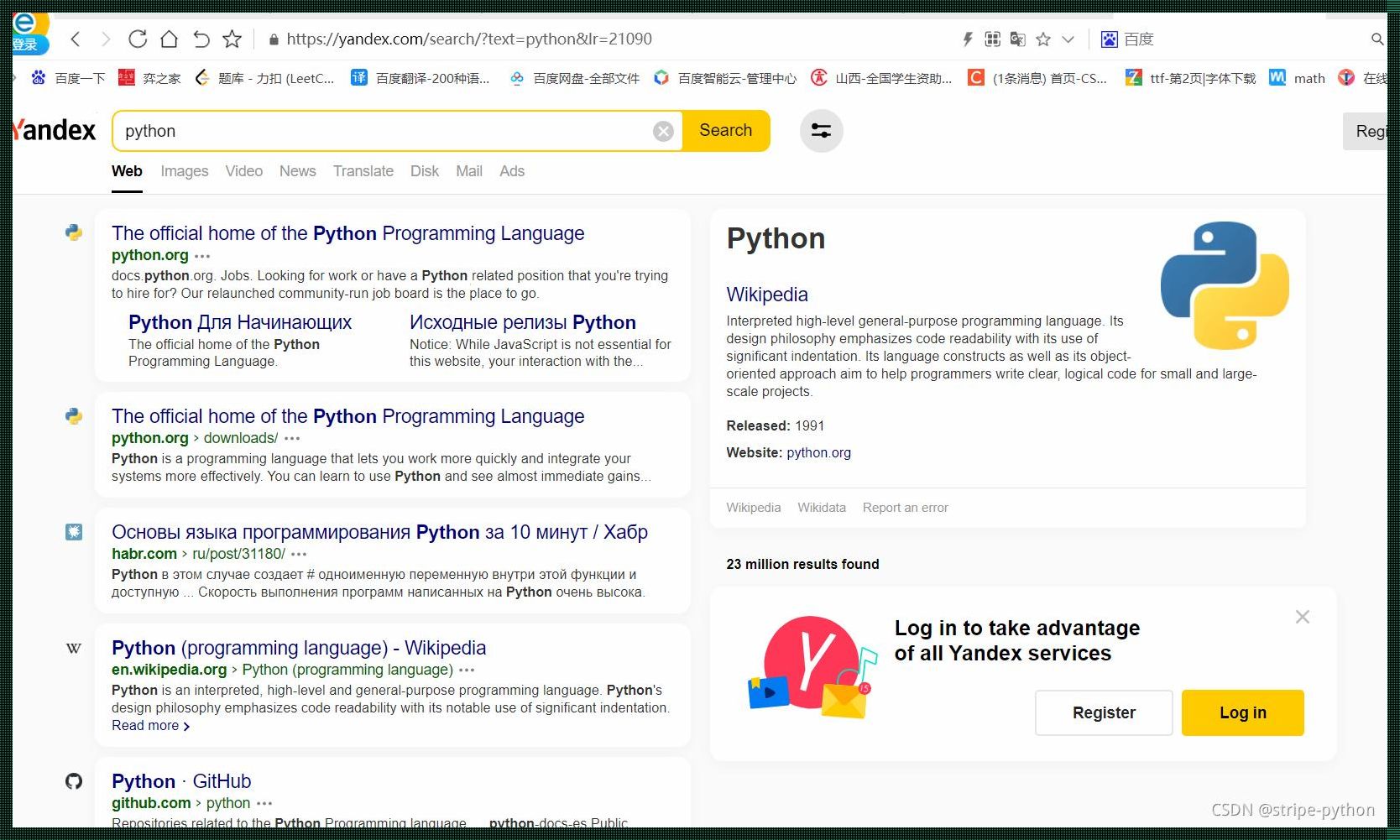Viewport: 1400px width, 840px height.
Task: Expand options dots beside en.wikipedia.org result
Action: point(468,670)
